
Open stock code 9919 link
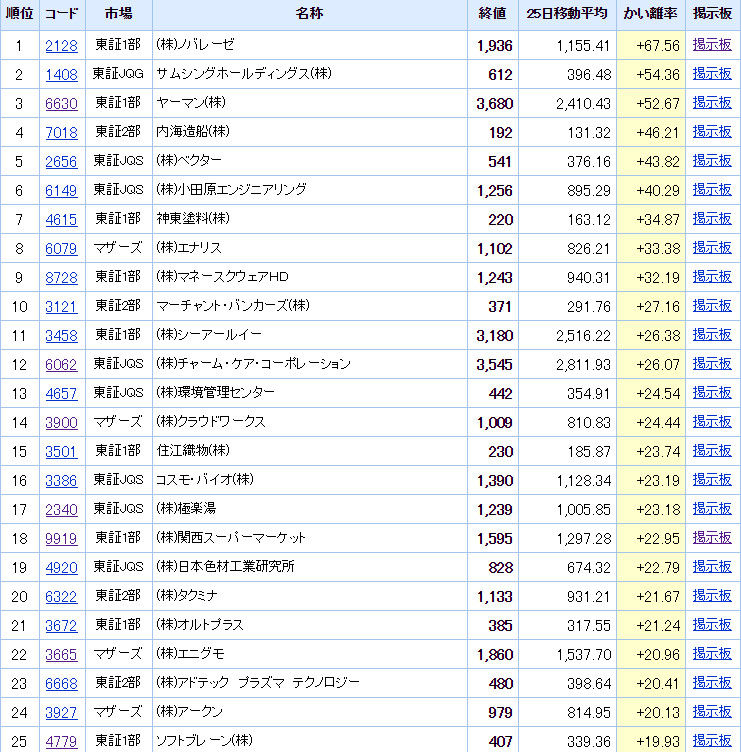pos(61,539)
